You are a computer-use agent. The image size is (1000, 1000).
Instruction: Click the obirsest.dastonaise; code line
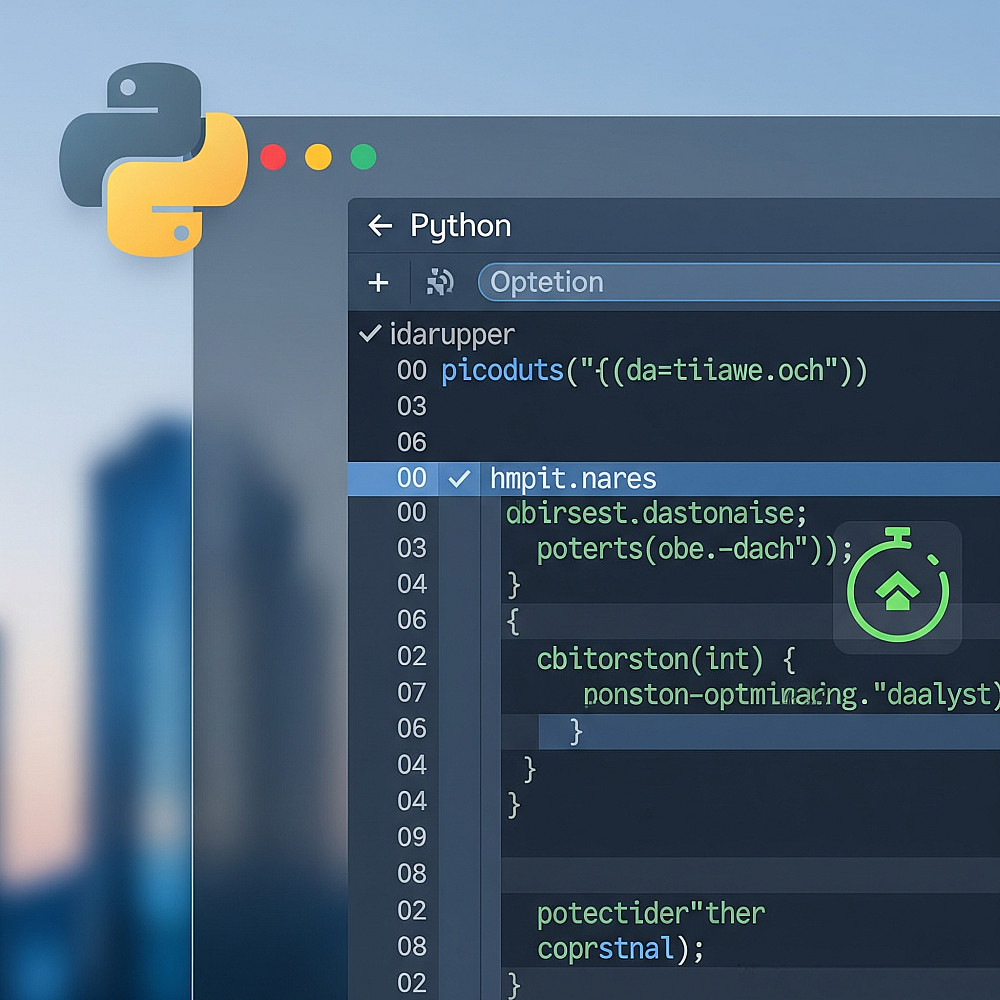pos(656,513)
